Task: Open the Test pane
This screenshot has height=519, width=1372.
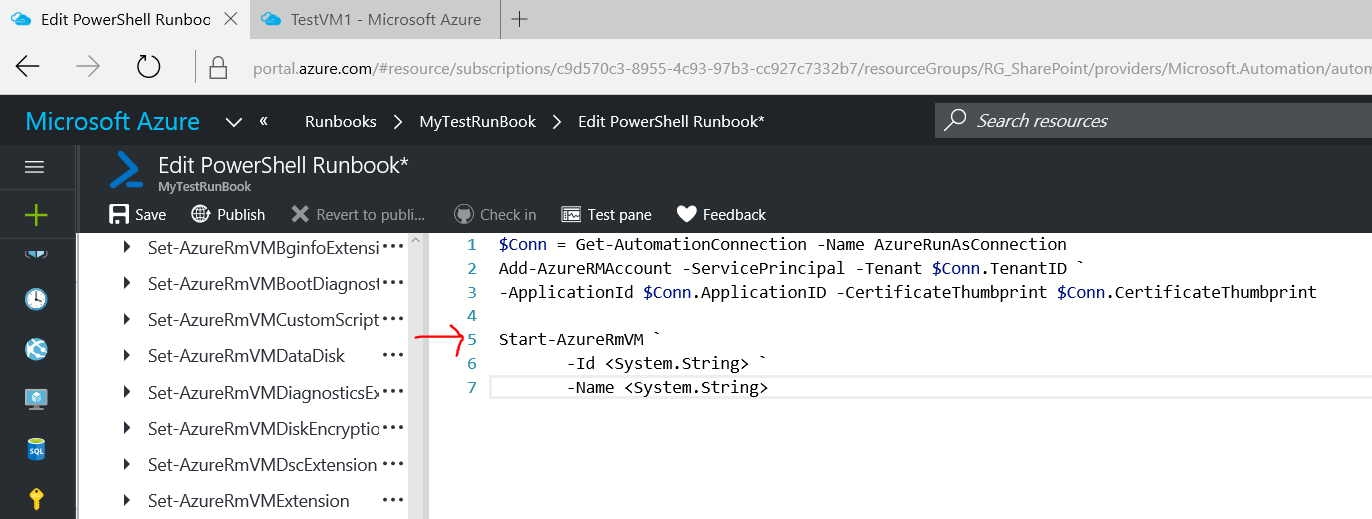Action: point(606,214)
